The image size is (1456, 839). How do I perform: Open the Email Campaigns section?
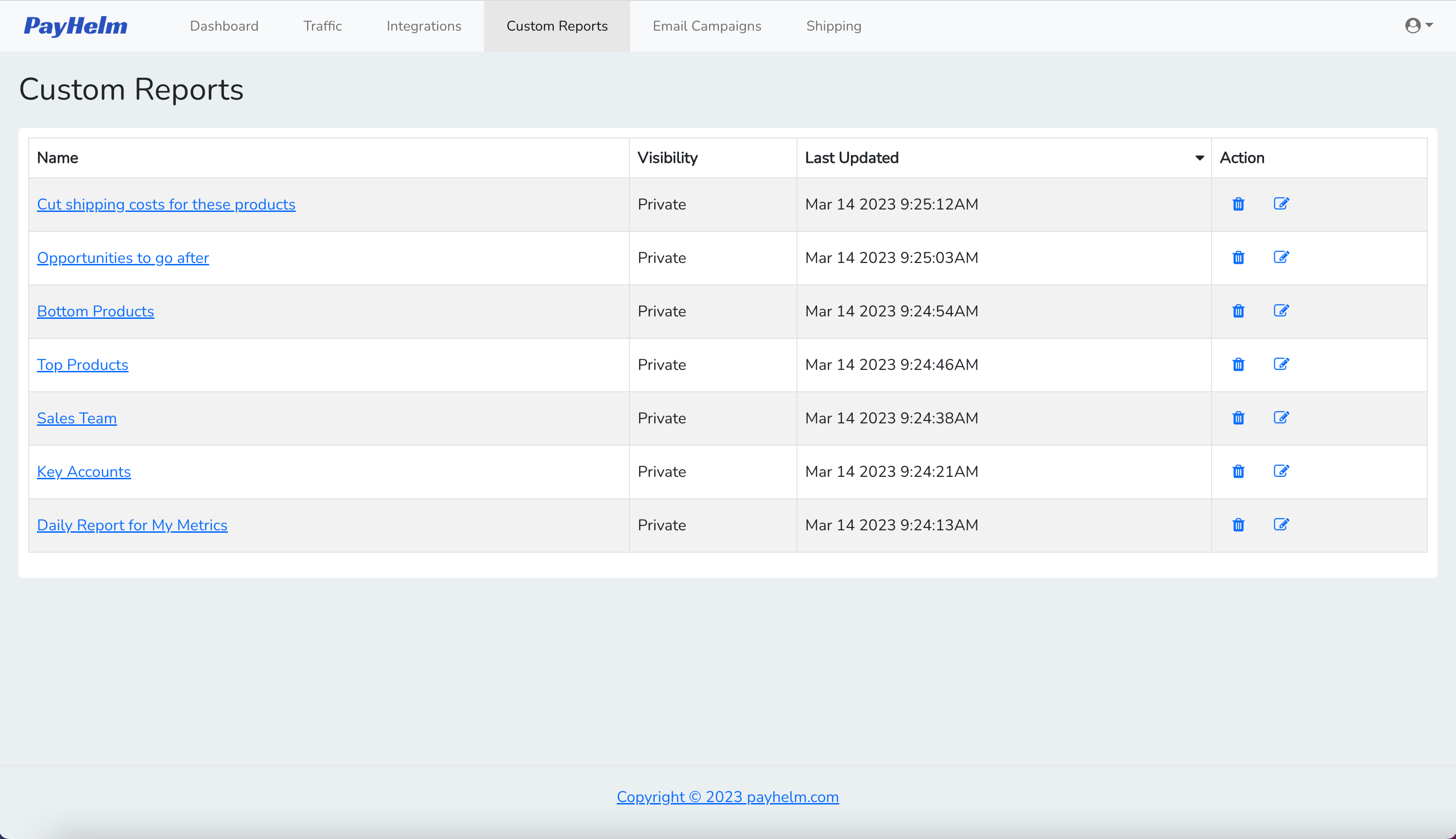pos(706,26)
